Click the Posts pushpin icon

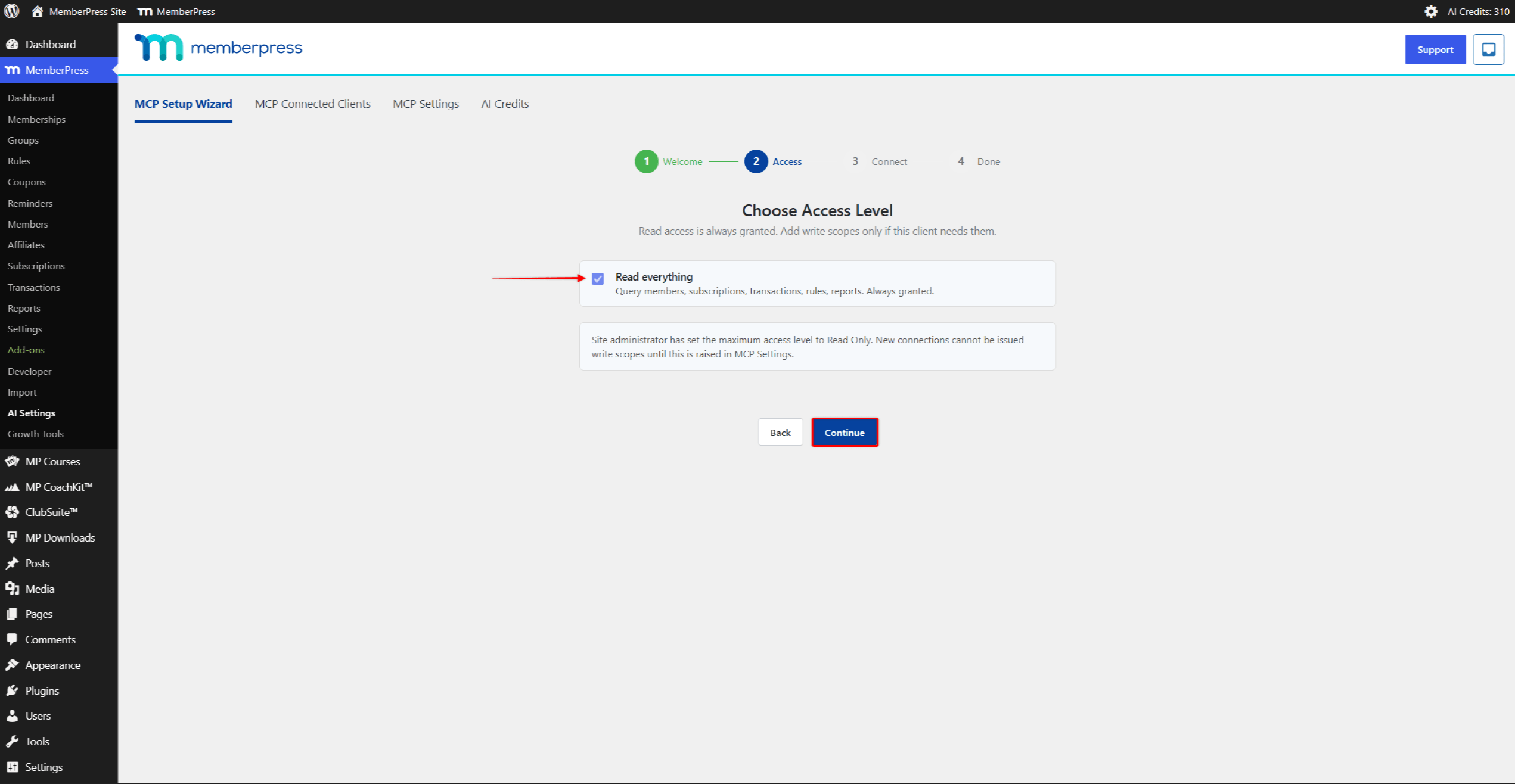(x=12, y=563)
